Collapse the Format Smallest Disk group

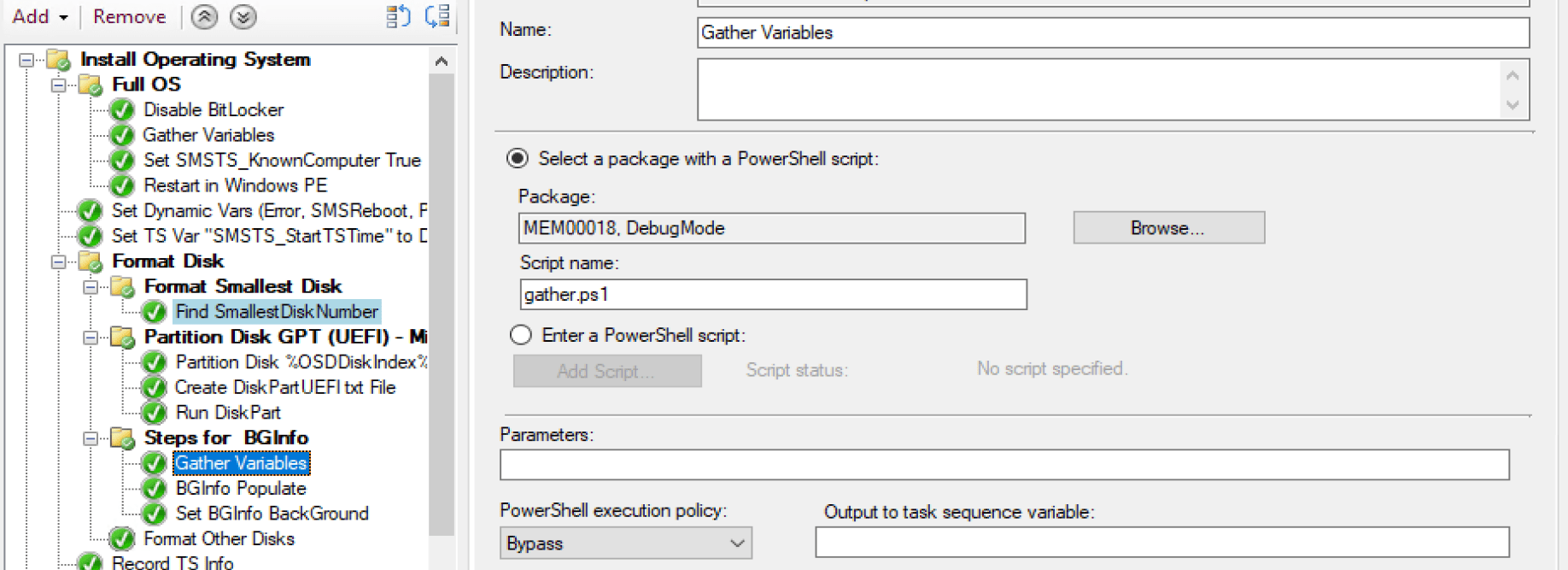pos(90,287)
